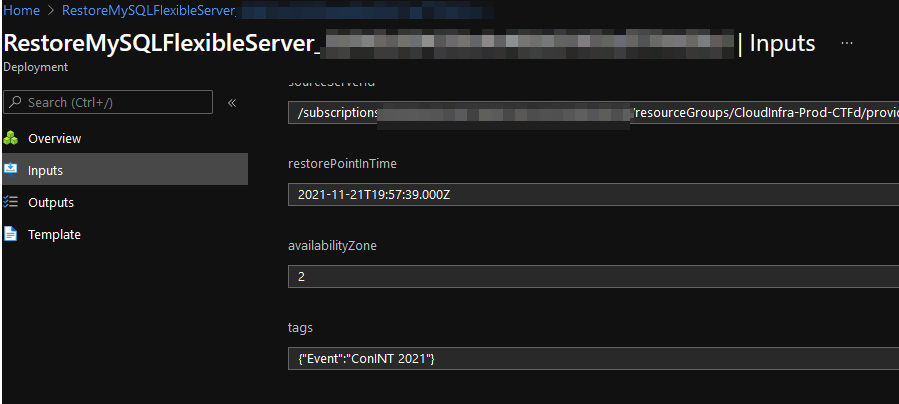Open the Overview menu item
The height and width of the screenshot is (404, 899).
54,138
